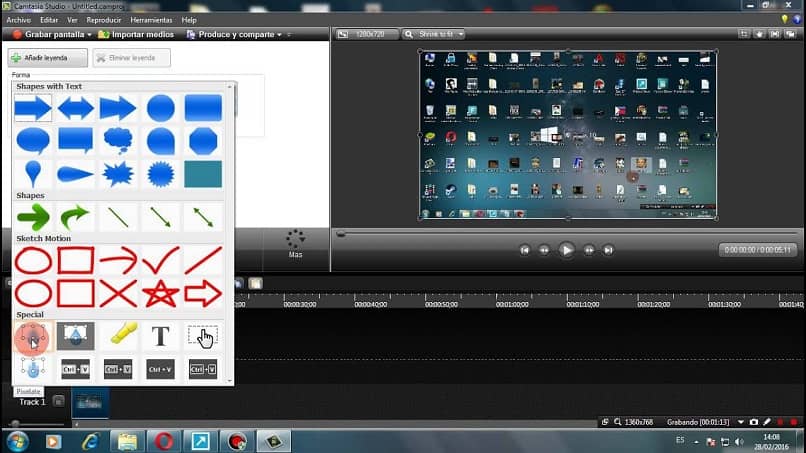
Task: Select the red sketch oval
Action: (x=33, y=261)
